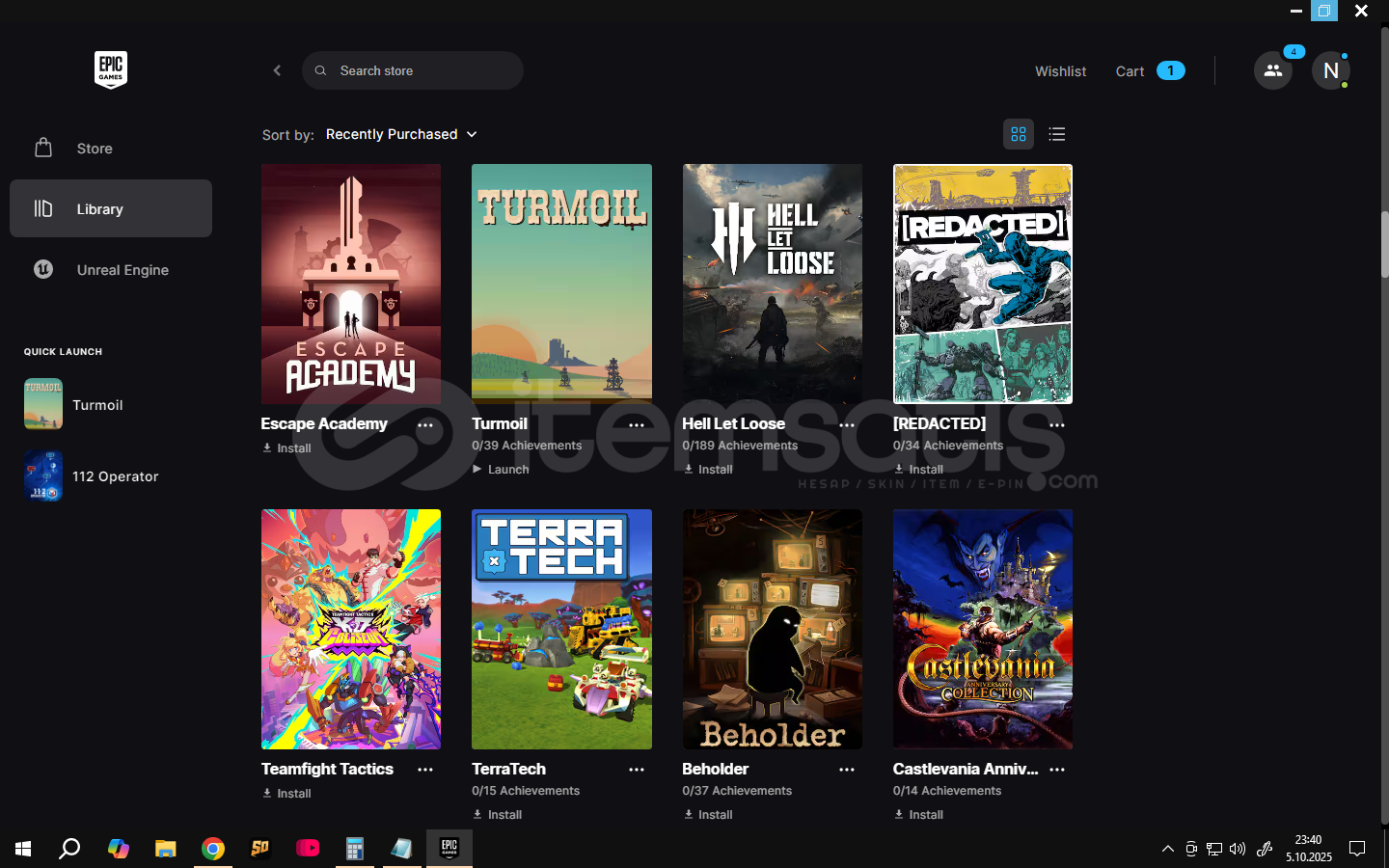Select the Escape Academy cover art

click(351, 284)
